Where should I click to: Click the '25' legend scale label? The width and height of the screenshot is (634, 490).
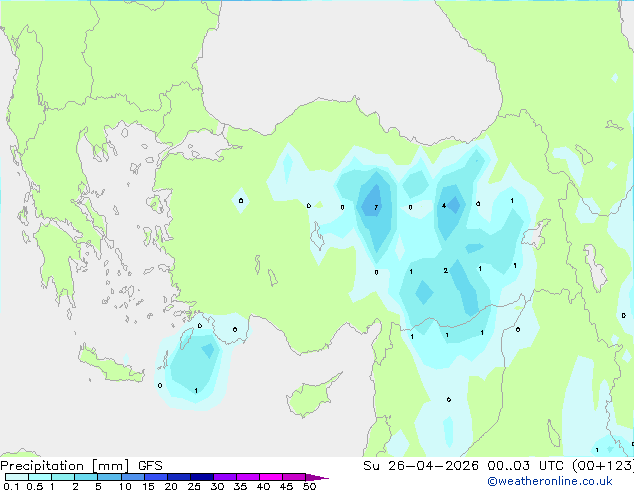click(x=194, y=486)
